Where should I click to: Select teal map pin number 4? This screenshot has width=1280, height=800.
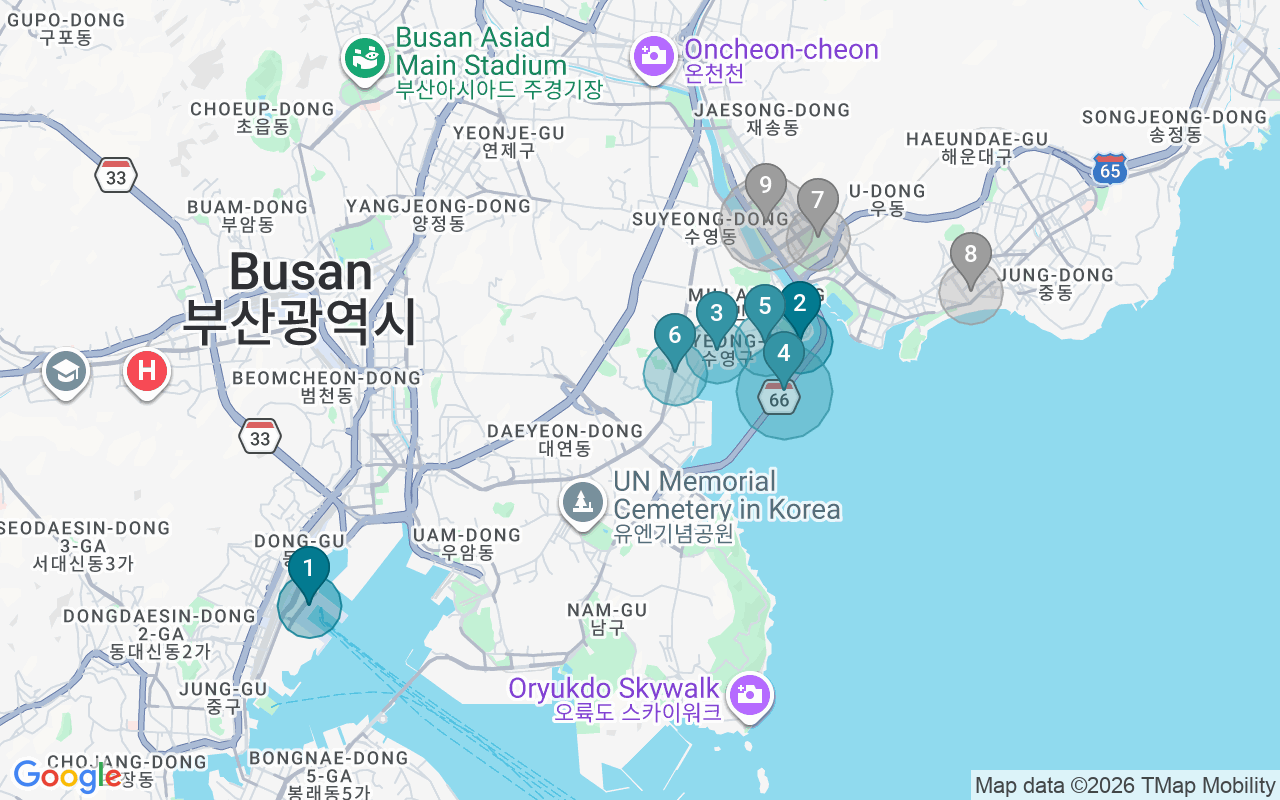pos(784,358)
